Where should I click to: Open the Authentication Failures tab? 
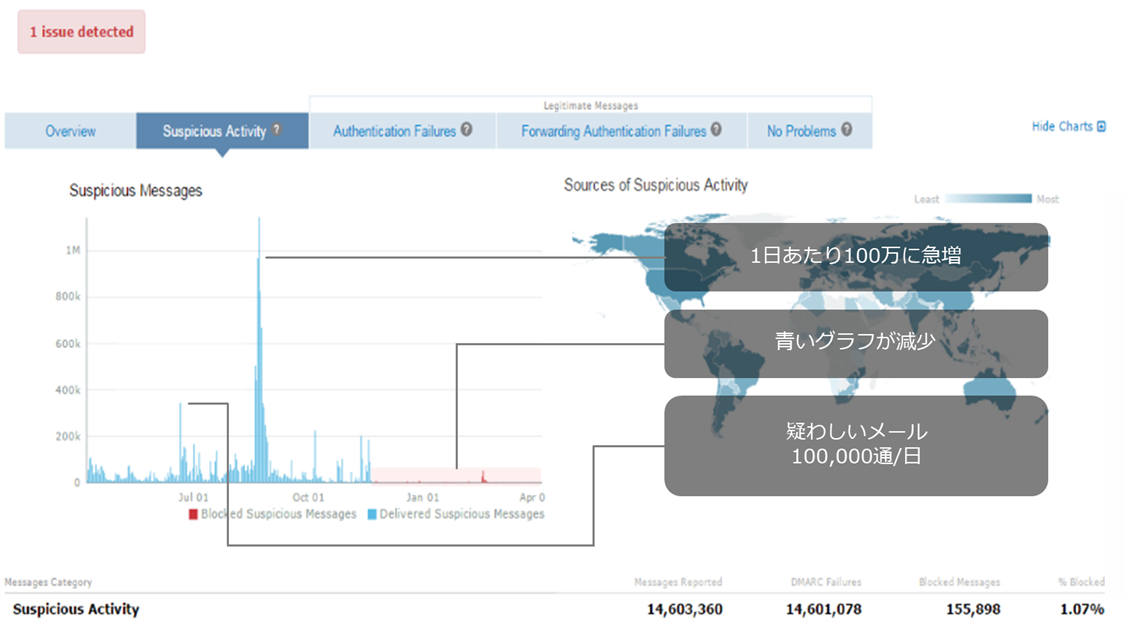pyautogui.click(x=394, y=131)
